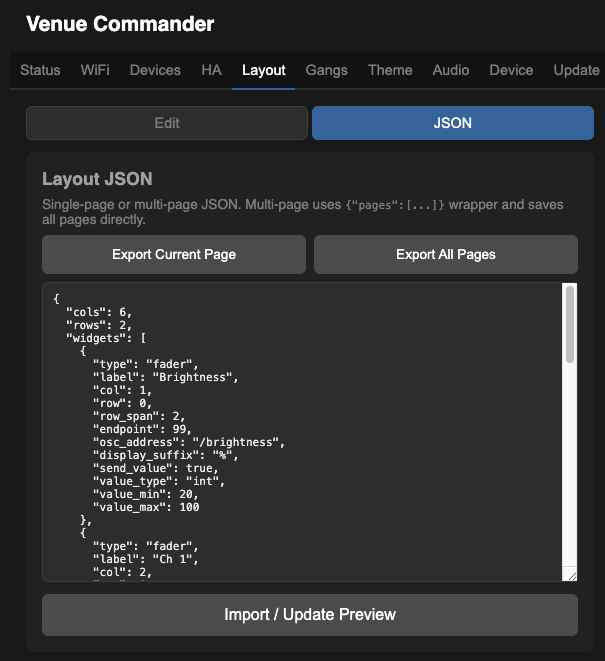Click the Venue Commander title
The height and width of the screenshot is (661, 605).
tap(120, 24)
